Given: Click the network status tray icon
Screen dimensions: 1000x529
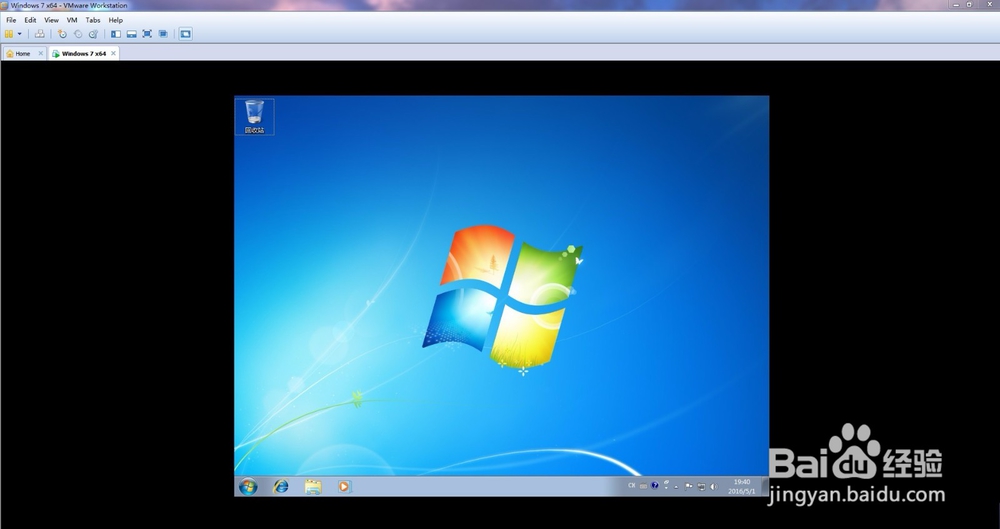Looking at the screenshot, I should (702, 486).
